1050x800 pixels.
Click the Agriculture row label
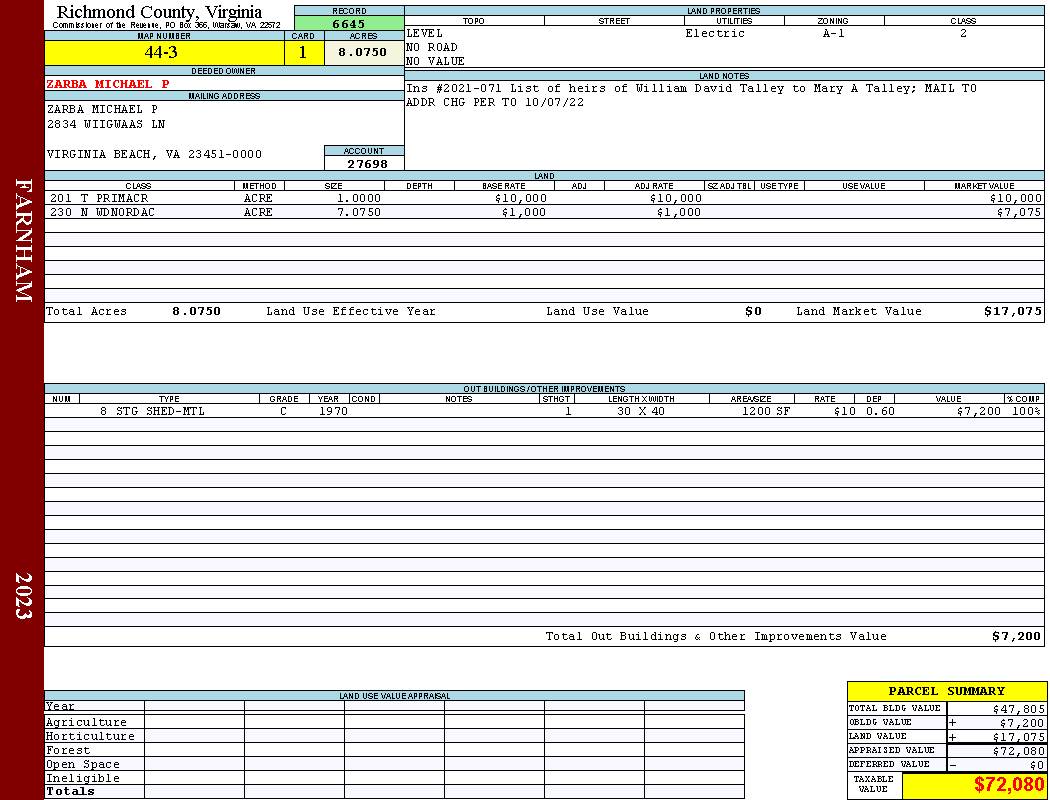[x=86, y=722]
